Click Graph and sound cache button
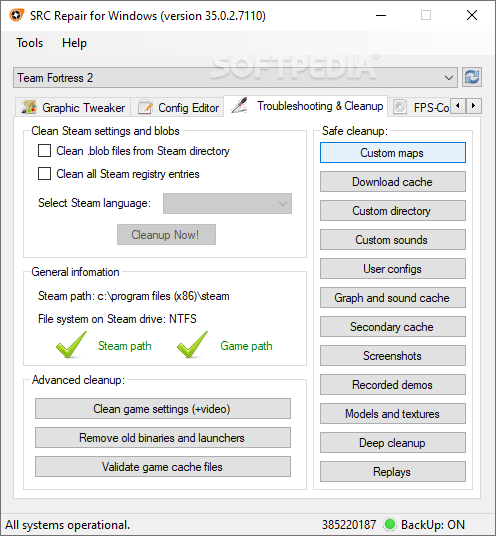The image size is (496, 536). tap(393, 298)
